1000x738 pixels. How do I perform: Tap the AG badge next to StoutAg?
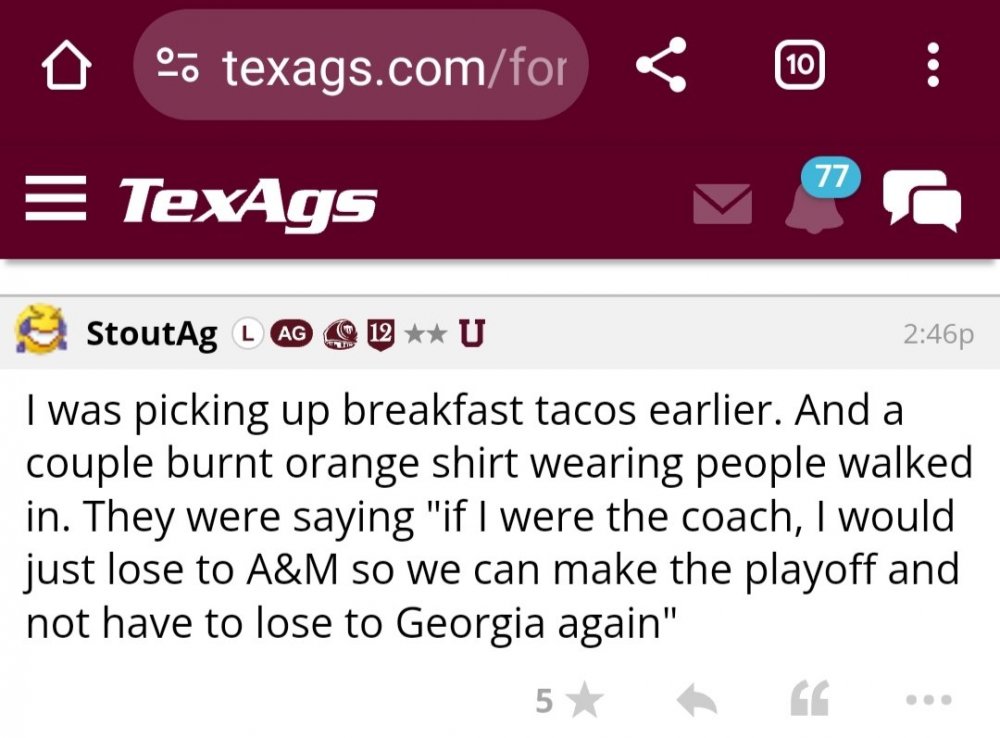click(293, 335)
